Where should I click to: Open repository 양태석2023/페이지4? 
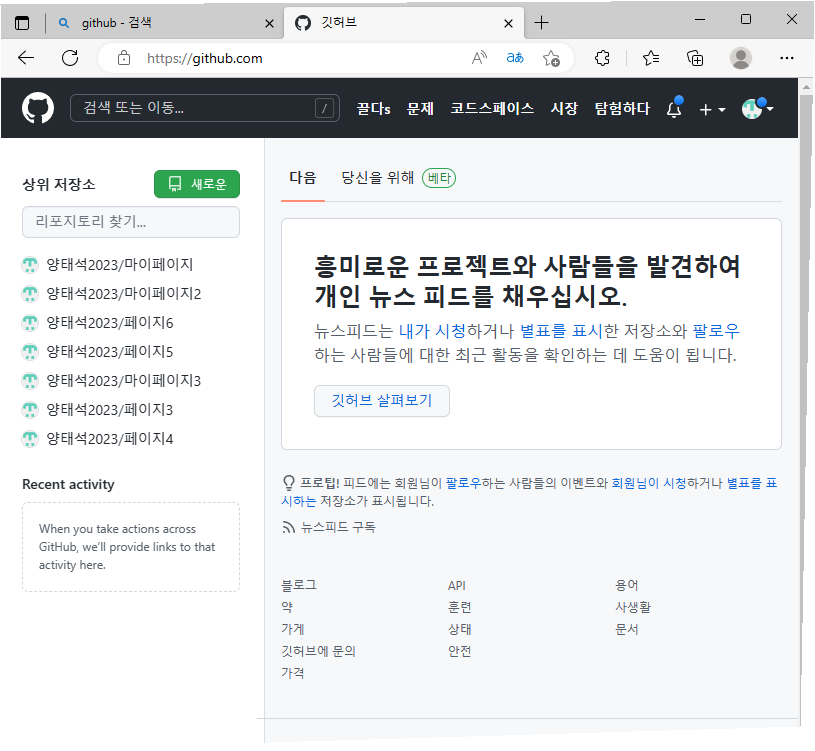click(110, 439)
